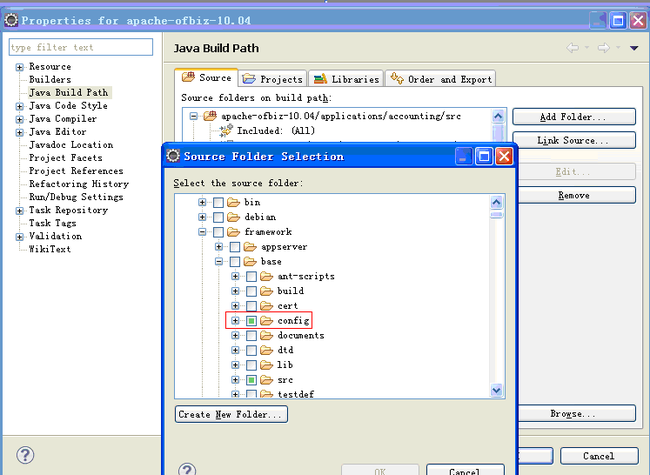Image resolution: width=650 pixels, height=475 pixels.
Task: Expand the Validation category
Action: click(x=19, y=237)
